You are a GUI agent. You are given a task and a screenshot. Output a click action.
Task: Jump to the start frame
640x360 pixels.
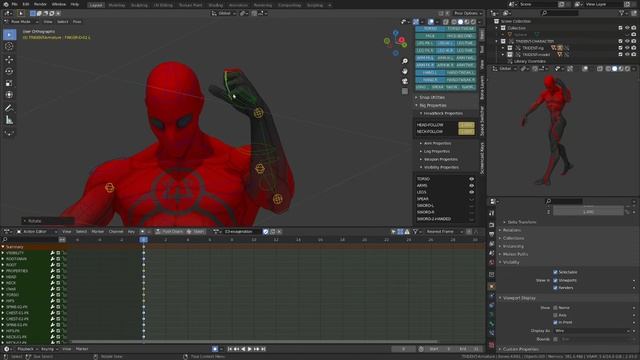pyautogui.click(x=230, y=349)
